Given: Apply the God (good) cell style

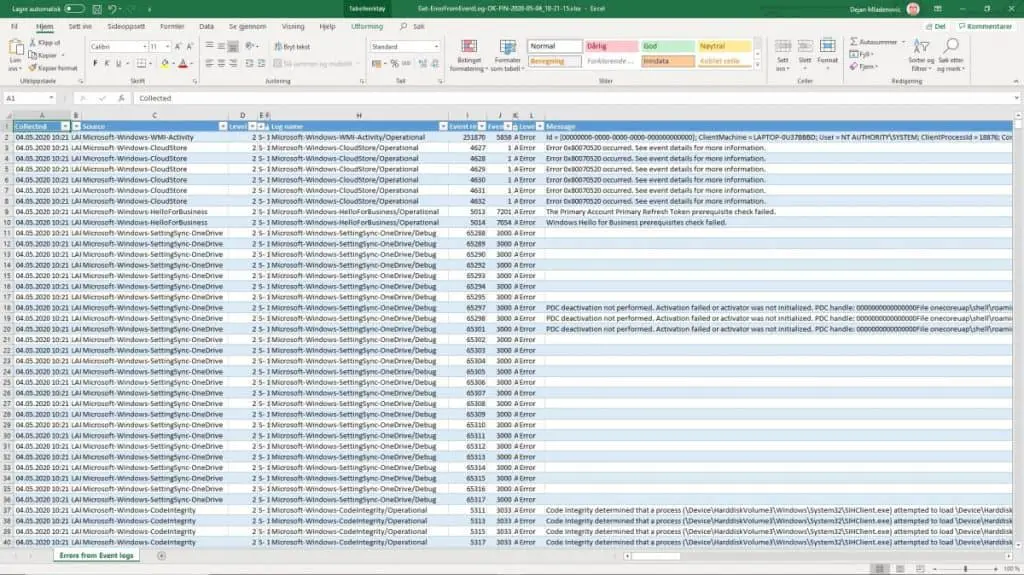Looking at the screenshot, I should (x=667, y=46).
